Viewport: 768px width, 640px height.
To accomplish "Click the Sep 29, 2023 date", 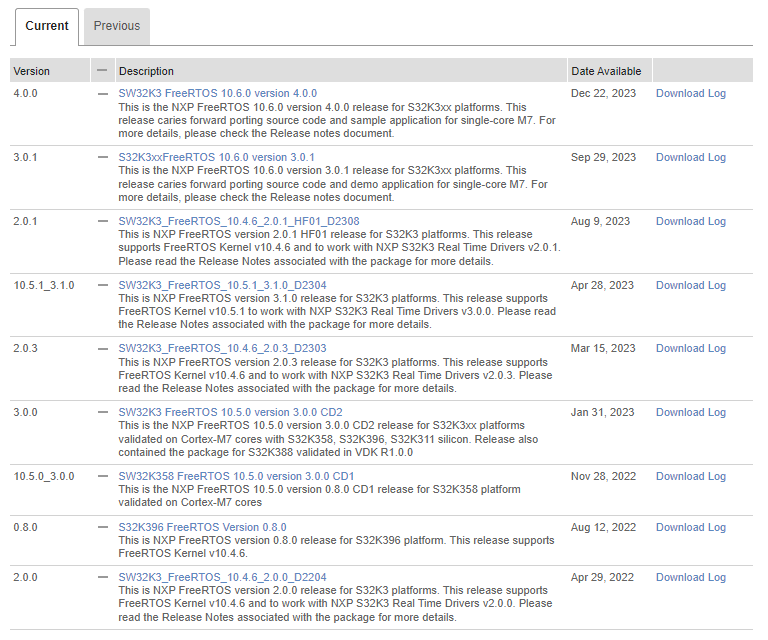I will click(603, 157).
